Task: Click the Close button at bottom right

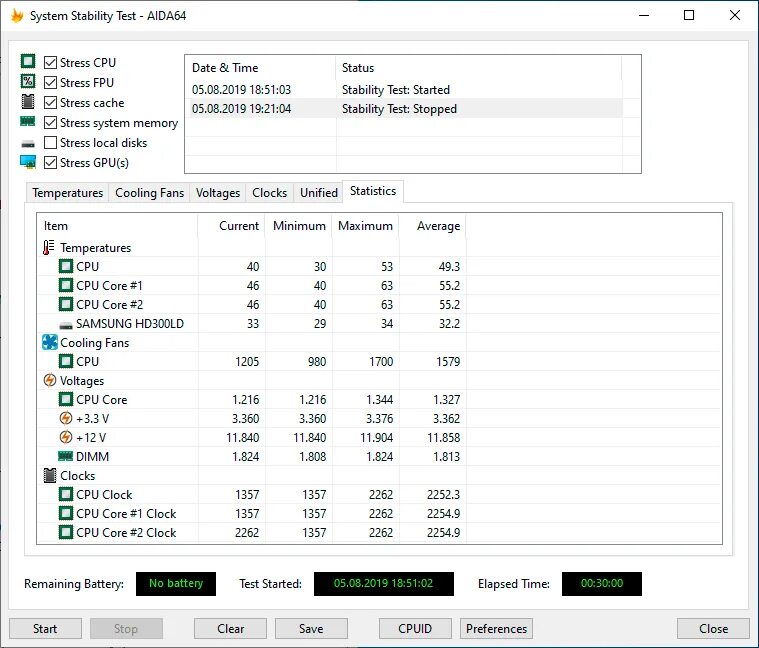Action: click(713, 628)
